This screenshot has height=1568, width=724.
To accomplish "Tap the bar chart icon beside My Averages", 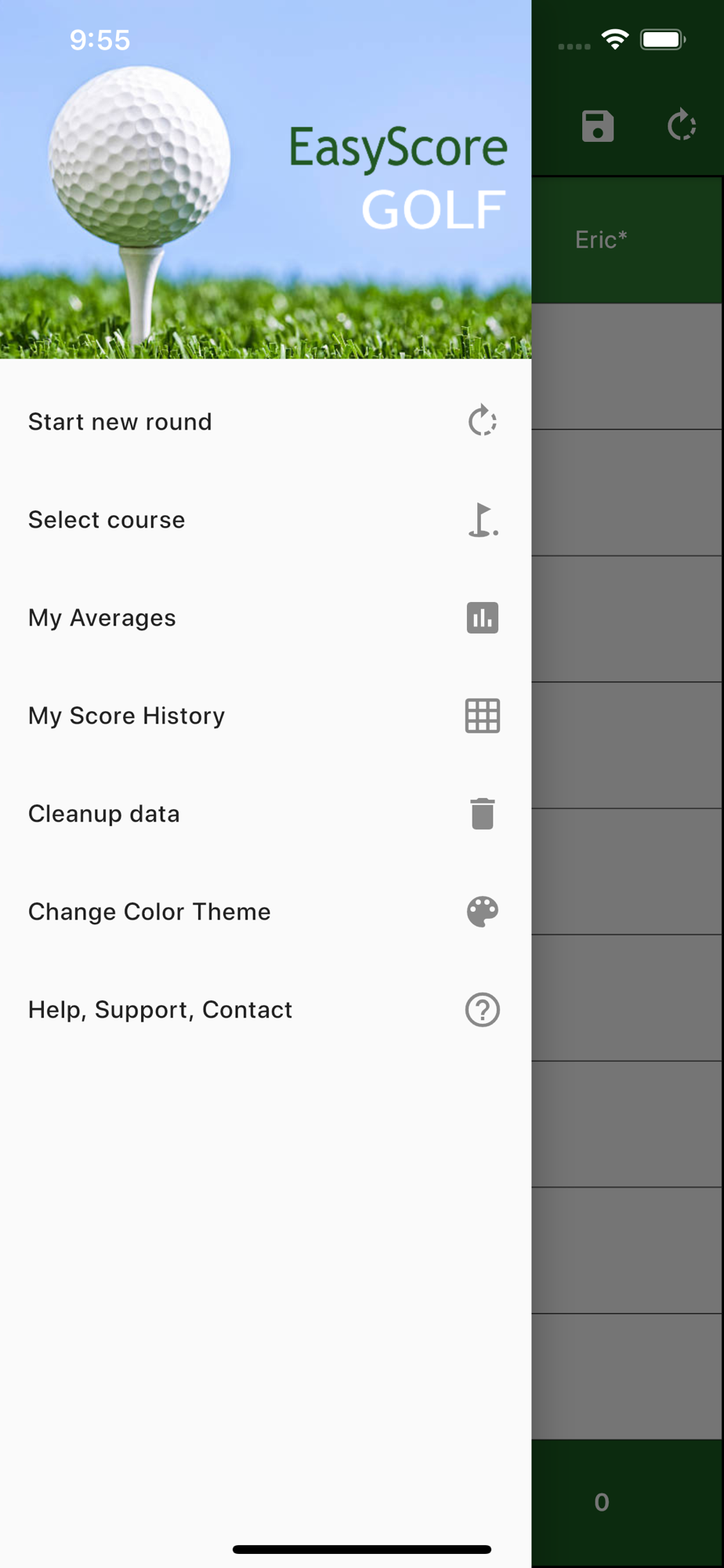I will 483,618.
